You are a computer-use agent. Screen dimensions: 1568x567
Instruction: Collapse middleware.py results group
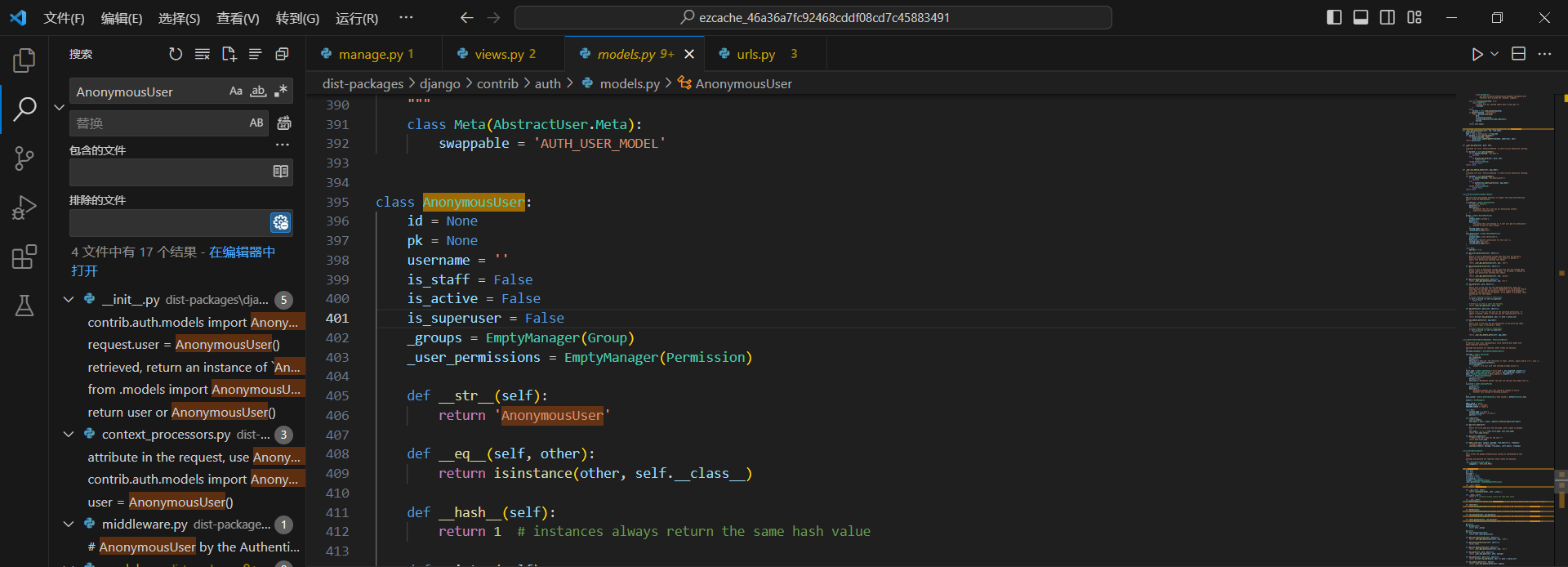pyautogui.click(x=69, y=525)
